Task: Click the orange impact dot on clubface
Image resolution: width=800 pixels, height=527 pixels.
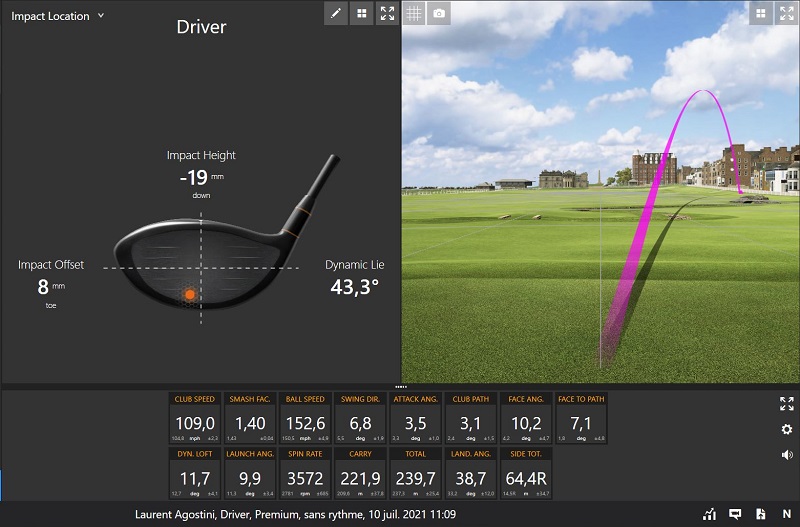Action: pyautogui.click(x=190, y=294)
